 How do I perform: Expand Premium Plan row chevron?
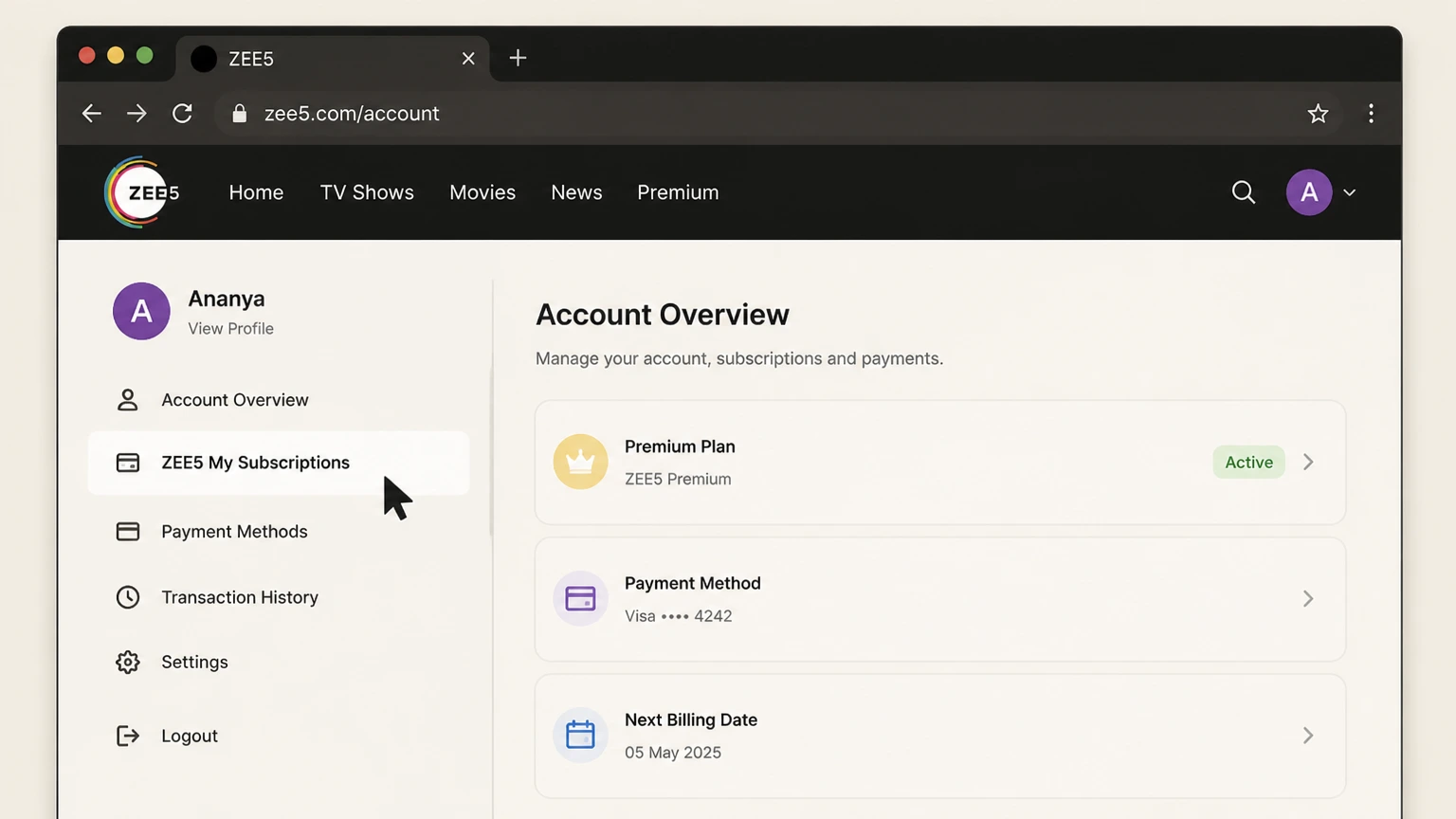(x=1308, y=462)
